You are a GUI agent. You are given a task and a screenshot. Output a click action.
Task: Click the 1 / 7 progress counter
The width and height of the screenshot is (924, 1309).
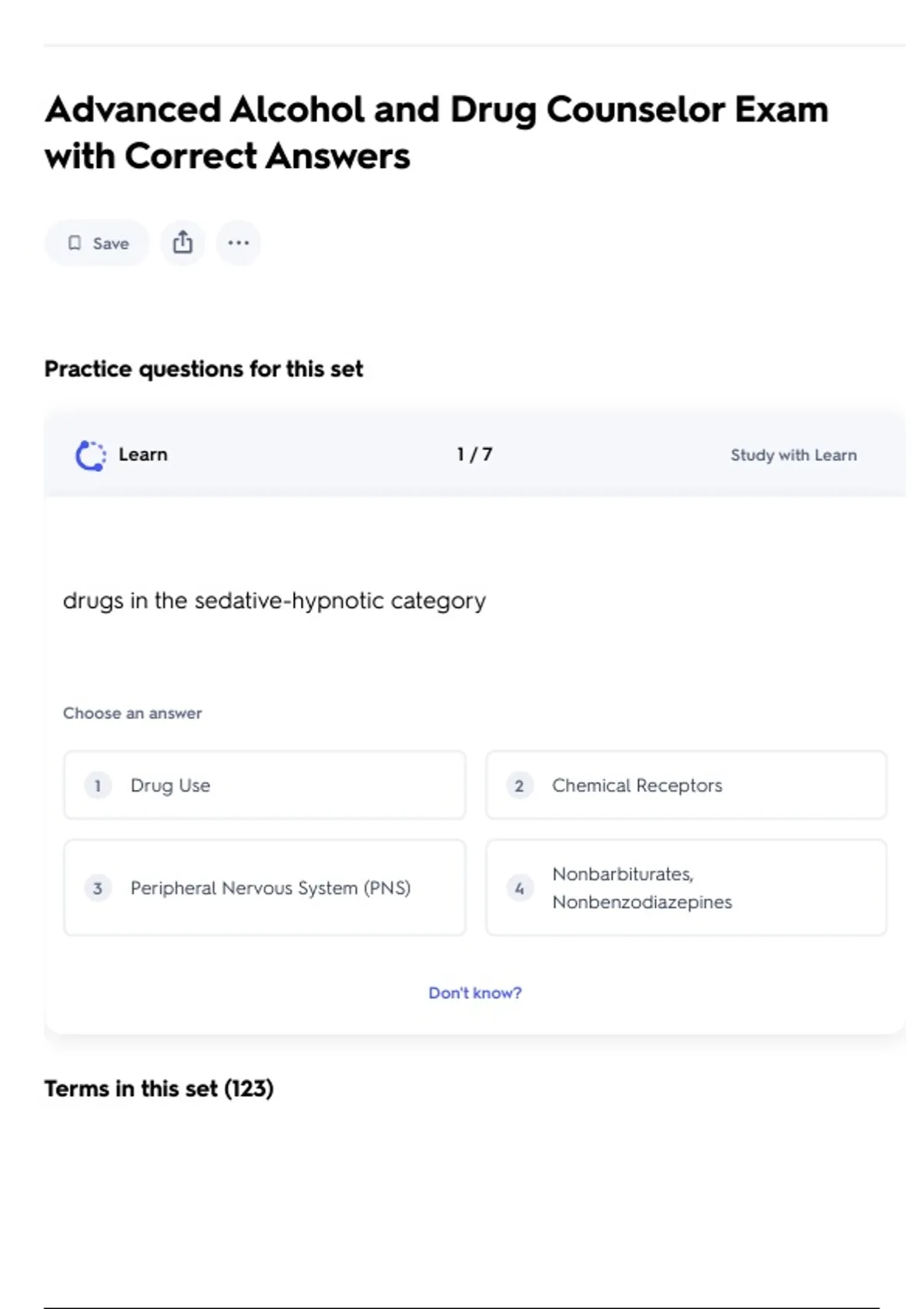(474, 454)
